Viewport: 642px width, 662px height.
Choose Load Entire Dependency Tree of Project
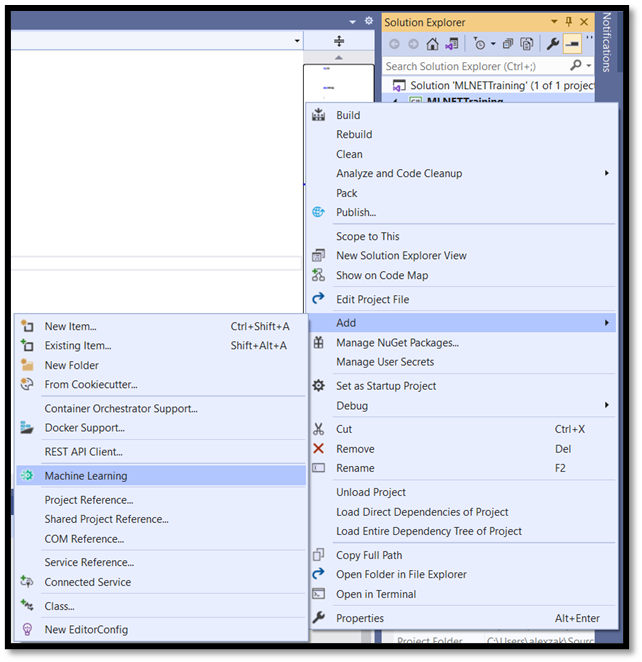click(463, 531)
